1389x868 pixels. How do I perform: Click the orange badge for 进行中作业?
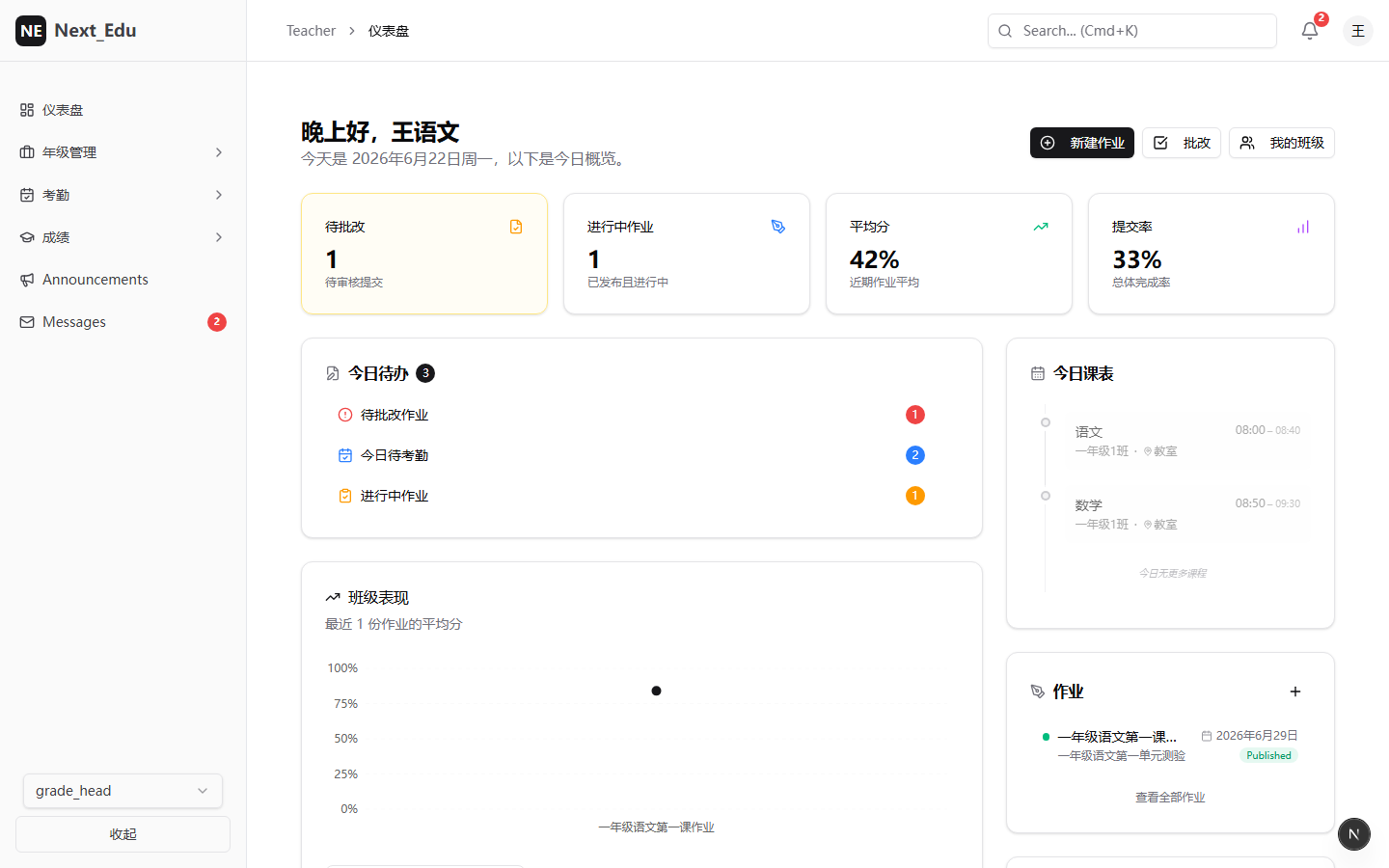click(x=915, y=496)
